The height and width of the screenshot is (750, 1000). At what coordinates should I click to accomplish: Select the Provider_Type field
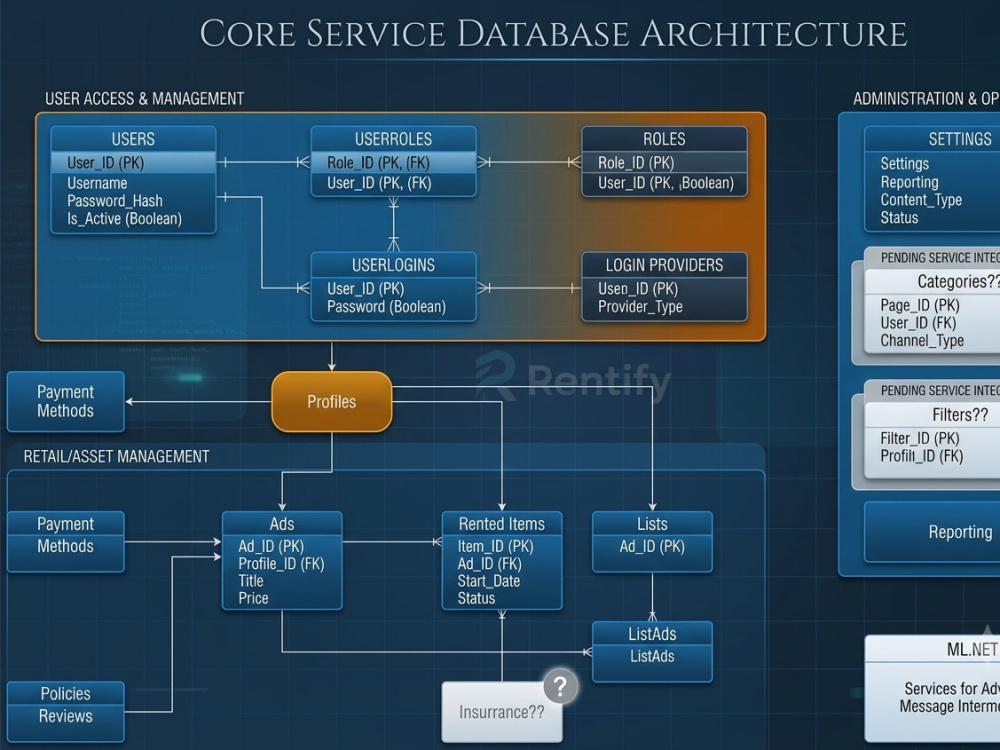coord(640,307)
